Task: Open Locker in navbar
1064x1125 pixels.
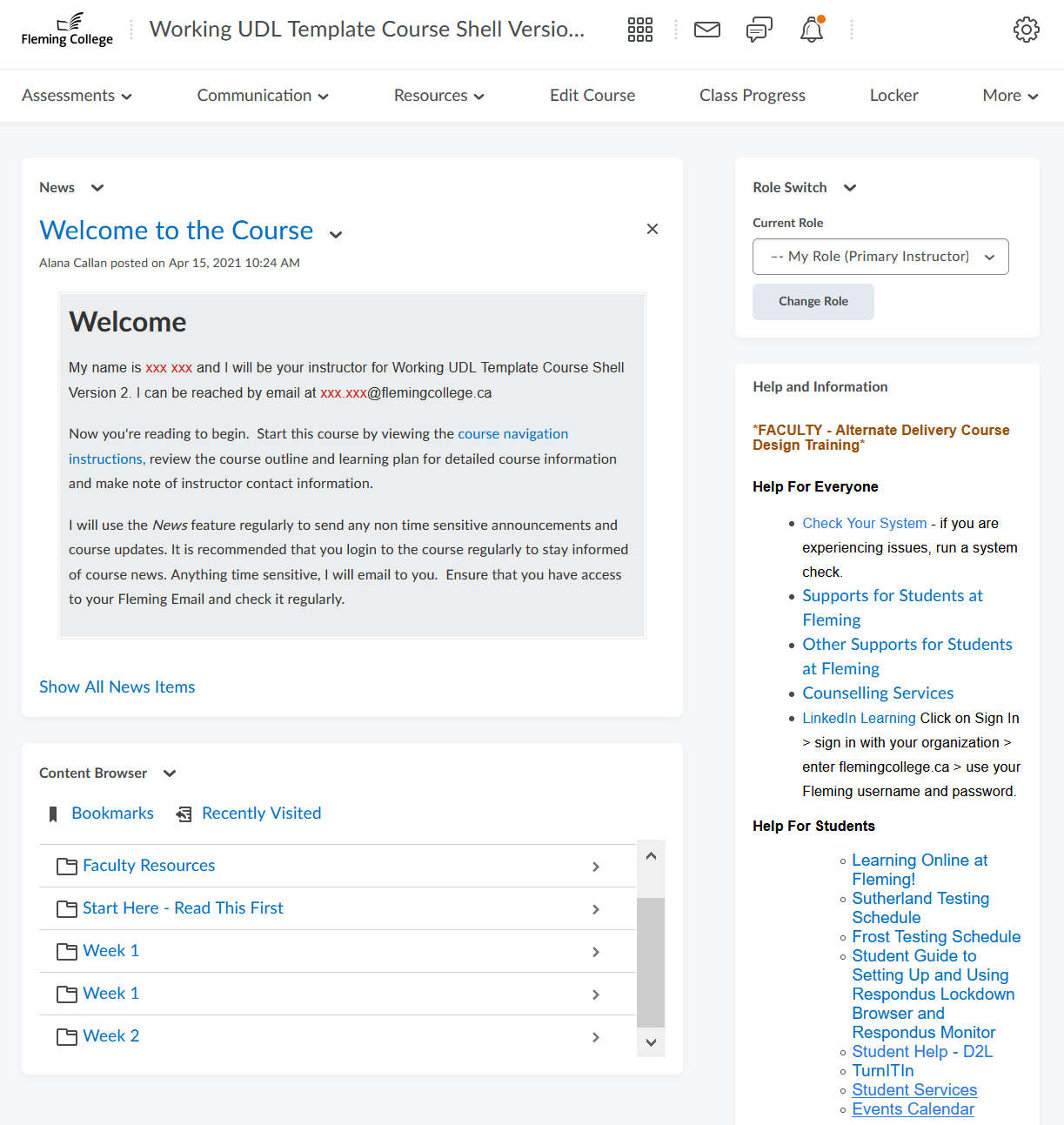Action: click(894, 96)
